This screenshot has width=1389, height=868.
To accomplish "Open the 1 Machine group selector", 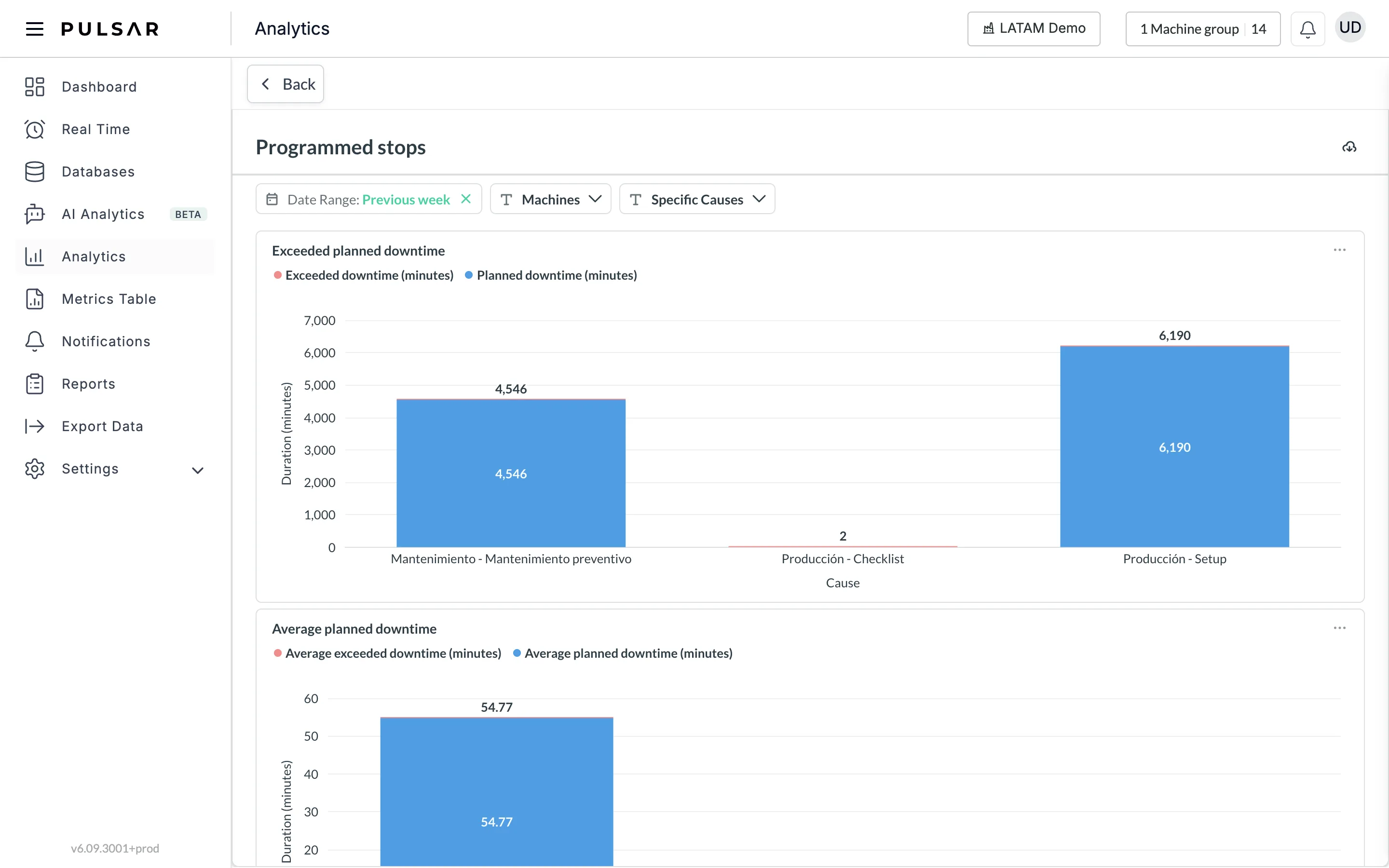I will (1202, 29).
